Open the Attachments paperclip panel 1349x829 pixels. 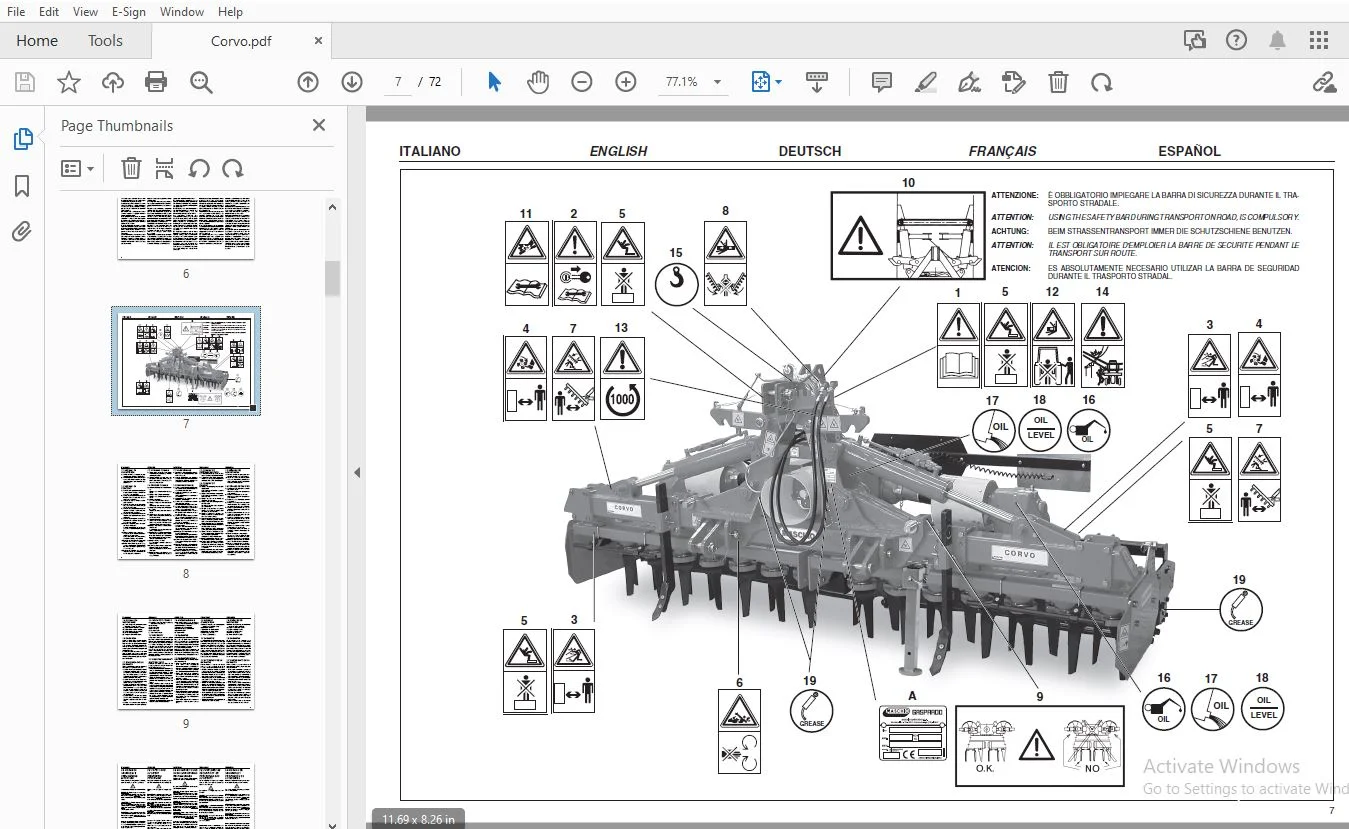[x=22, y=232]
